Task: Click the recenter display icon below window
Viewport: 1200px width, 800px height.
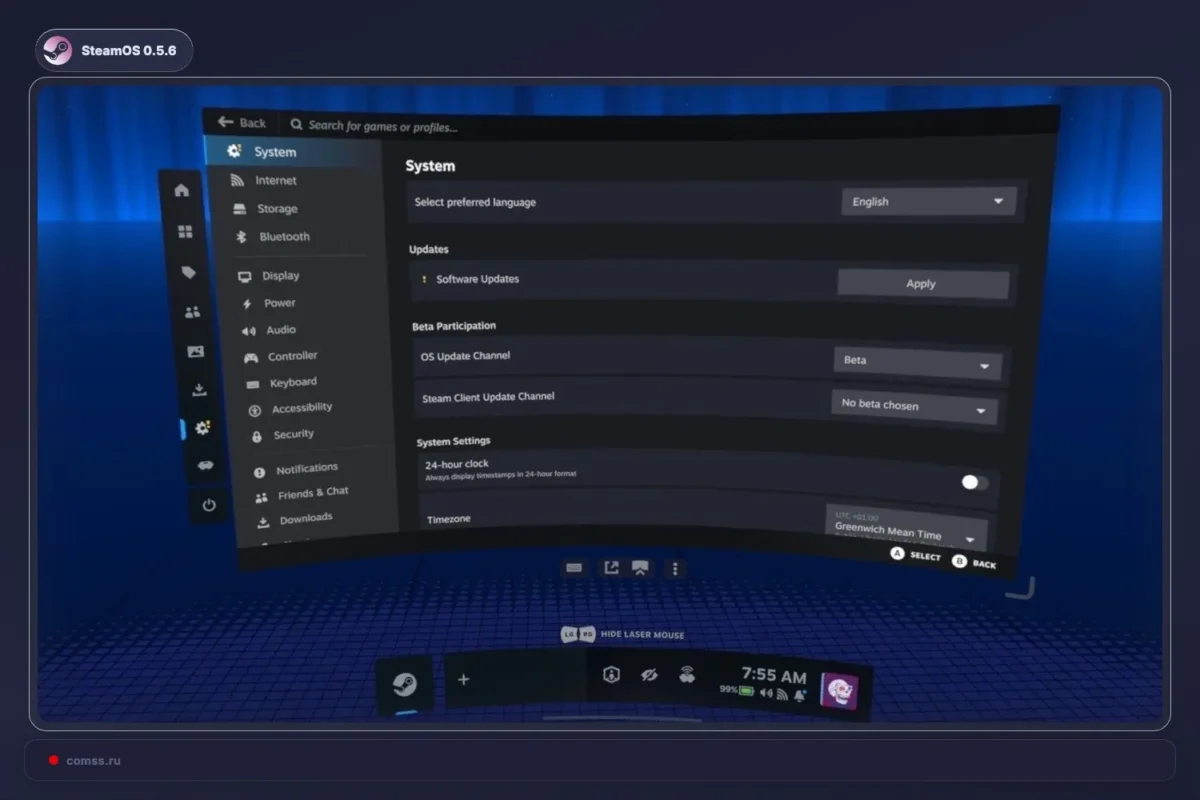Action: (x=641, y=567)
